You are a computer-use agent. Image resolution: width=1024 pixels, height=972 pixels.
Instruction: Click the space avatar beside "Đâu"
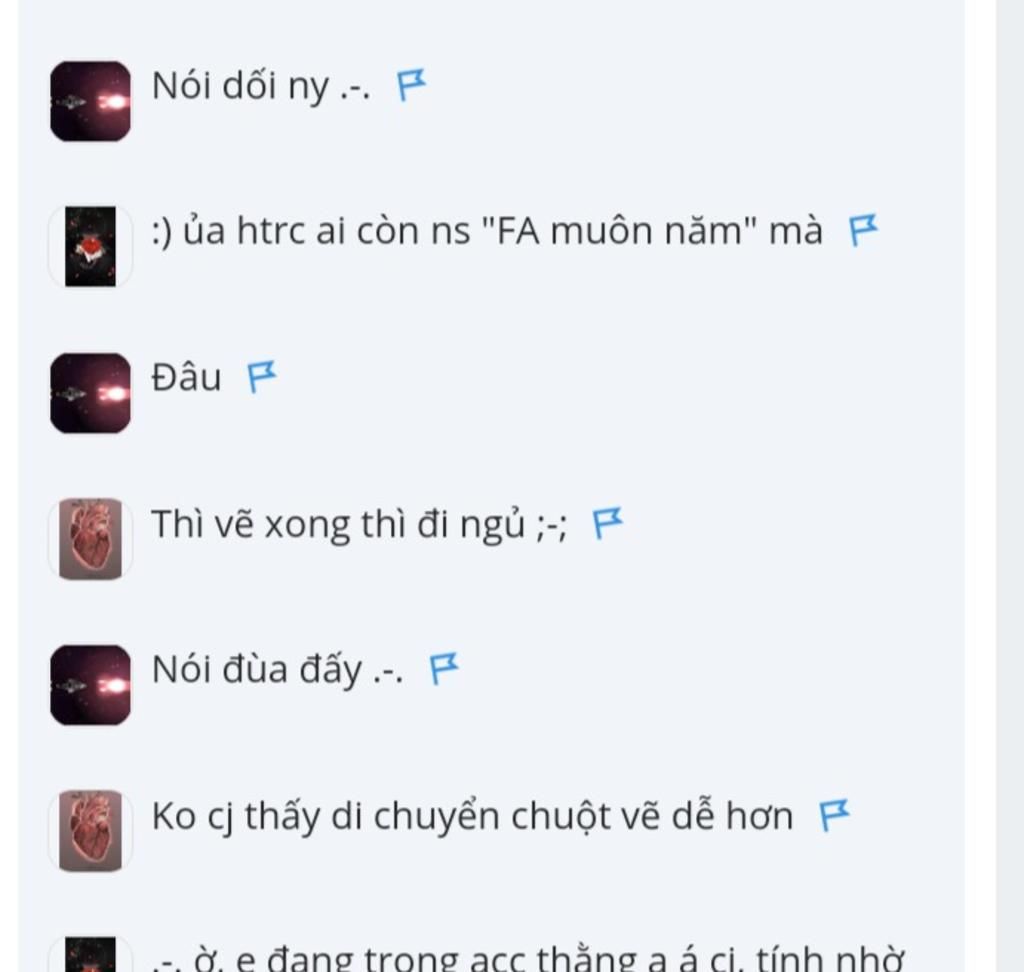point(90,393)
